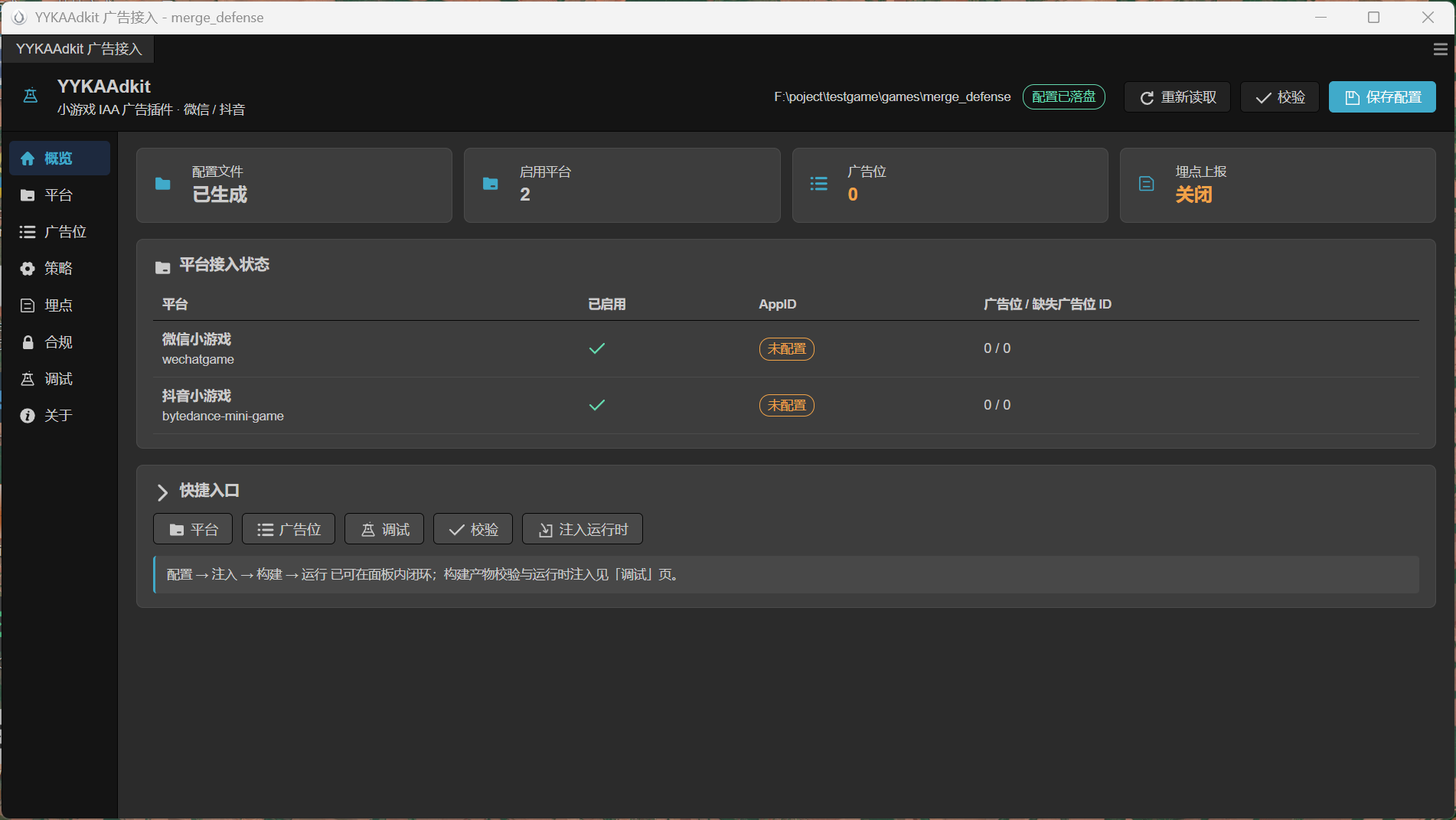The width and height of the screenshot is (1456, 820).
Task: Click 未配置 AppID badge for 微信小游戏
Action: coord(787,349)
